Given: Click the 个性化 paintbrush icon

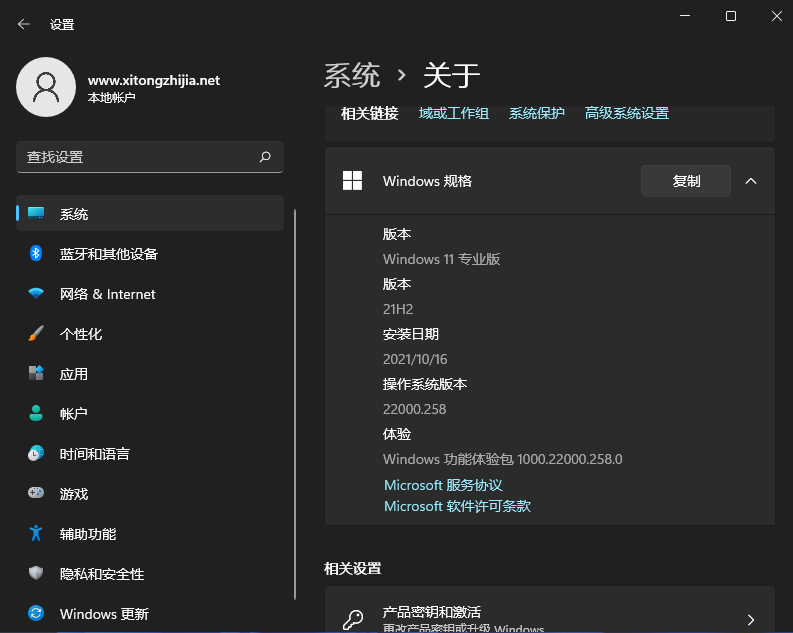Looking at the screenshot, I should [x=36, y=333].
